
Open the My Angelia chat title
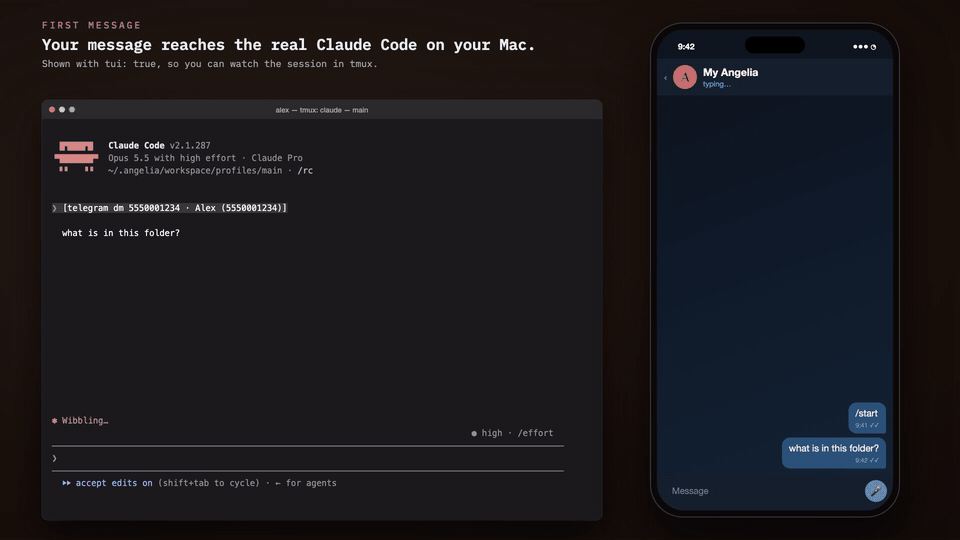(x=730, y=72)
